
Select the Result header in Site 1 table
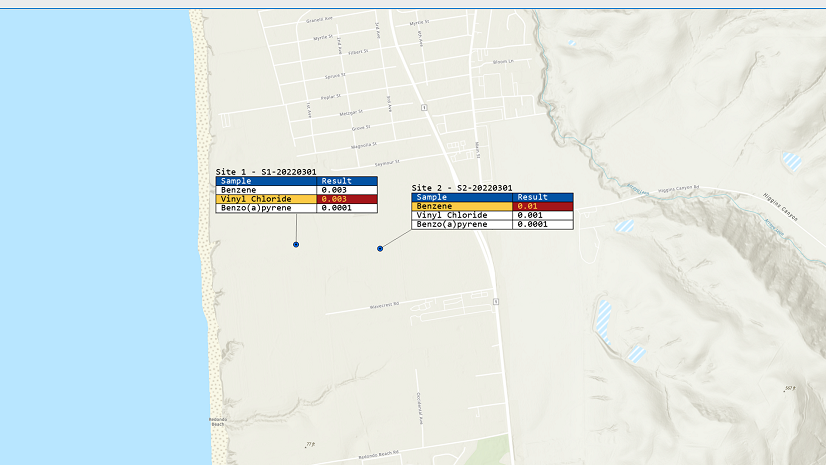pos(347,181)
